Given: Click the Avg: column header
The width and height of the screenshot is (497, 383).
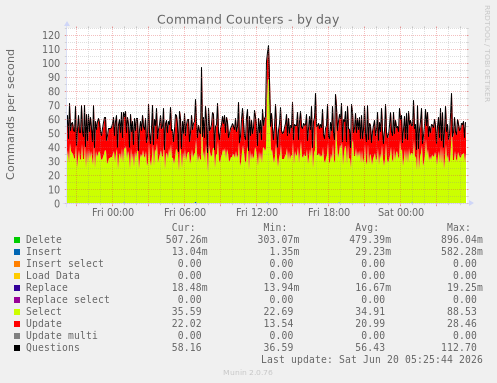Looking at the screenshot, I should pyautogui.click(x=367, y=227).
